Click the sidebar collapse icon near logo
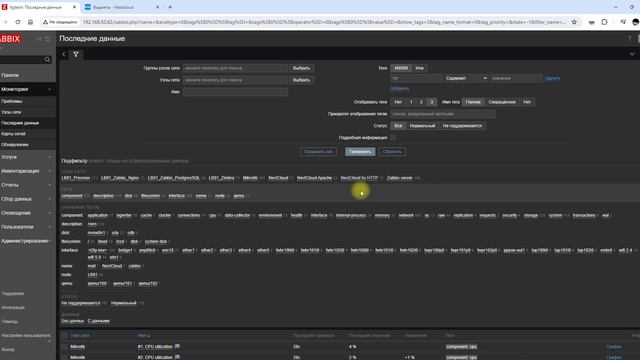Image resolution: width=640 pixels, height=360 pixels. pyautogui.click(x=39, y=39)
